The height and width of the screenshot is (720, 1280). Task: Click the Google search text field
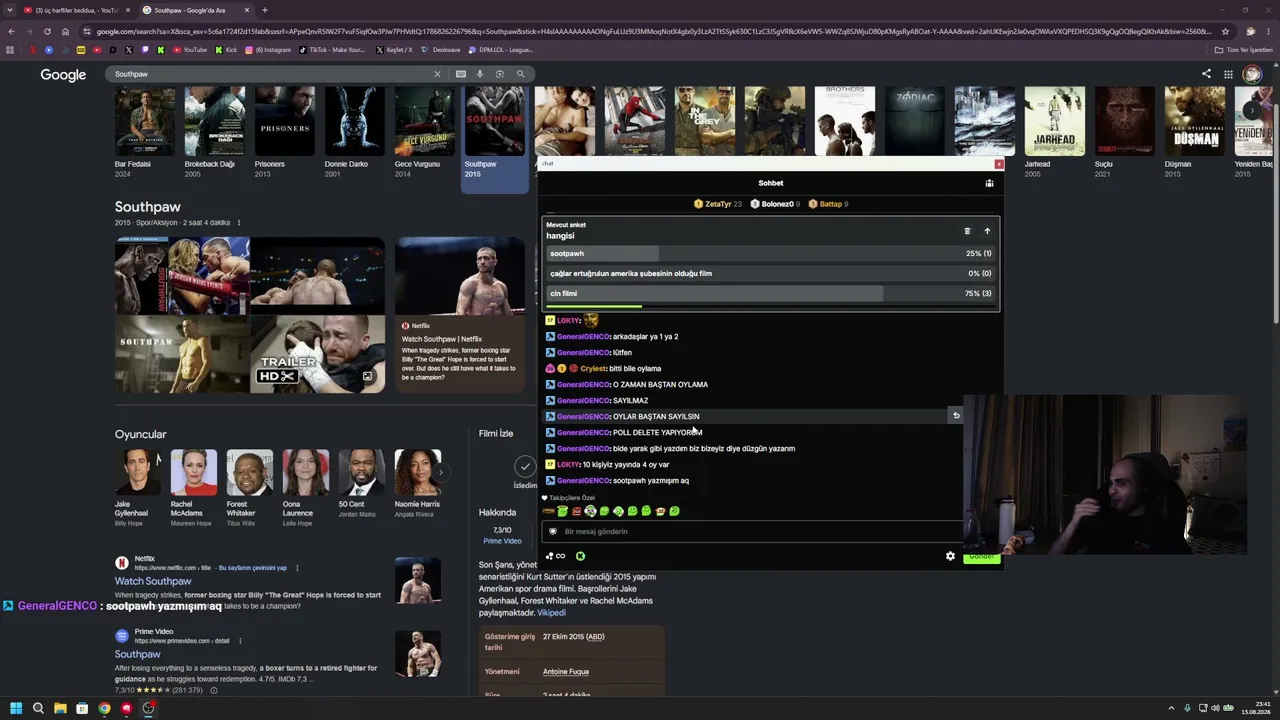[x=270, y=74]
